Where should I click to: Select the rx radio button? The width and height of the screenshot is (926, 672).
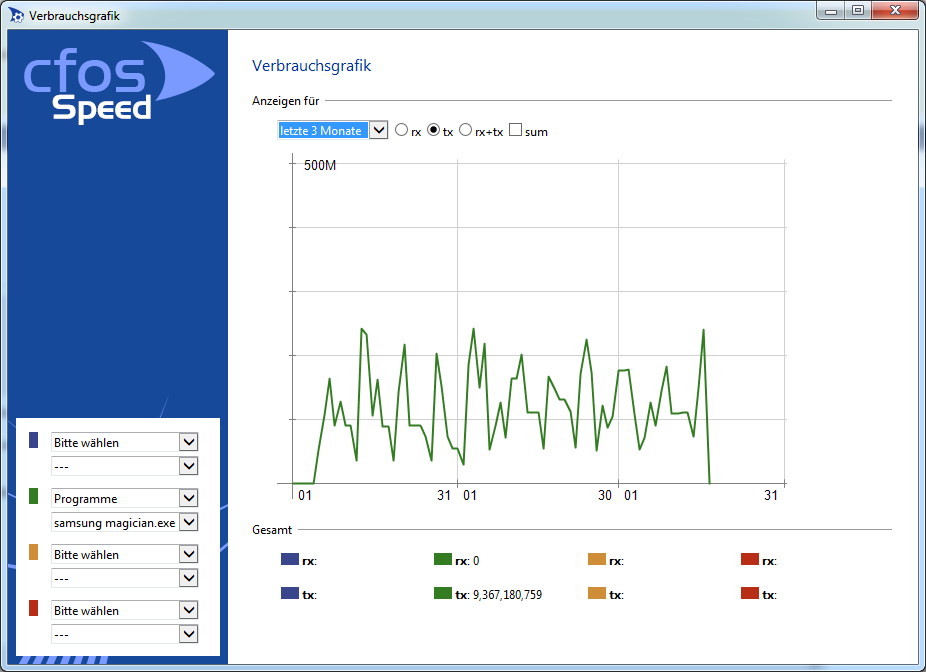tap(402, 130)
